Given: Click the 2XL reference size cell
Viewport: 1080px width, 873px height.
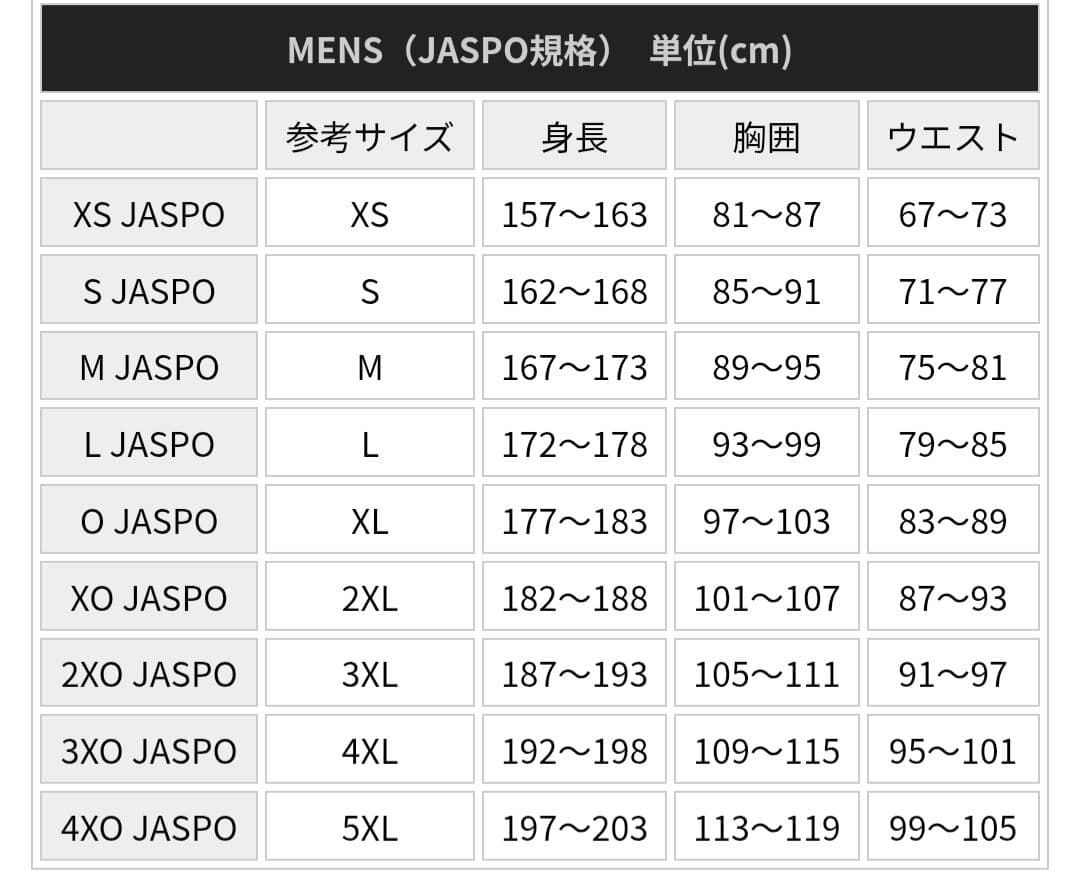Looking at the screenshot, I should pyautogui.click(x=370, y=596).
